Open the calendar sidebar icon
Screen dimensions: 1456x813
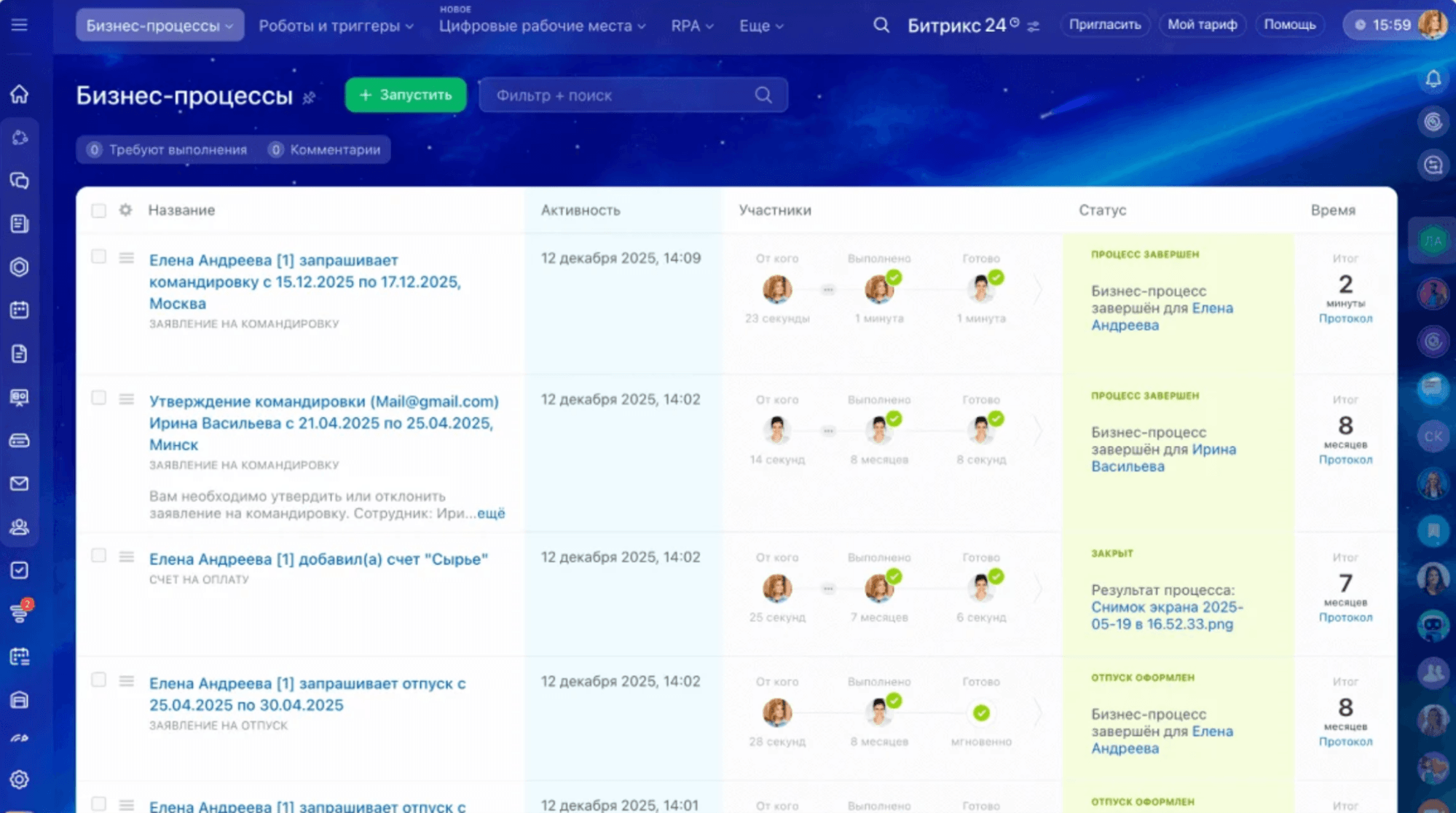pos(20,310)
